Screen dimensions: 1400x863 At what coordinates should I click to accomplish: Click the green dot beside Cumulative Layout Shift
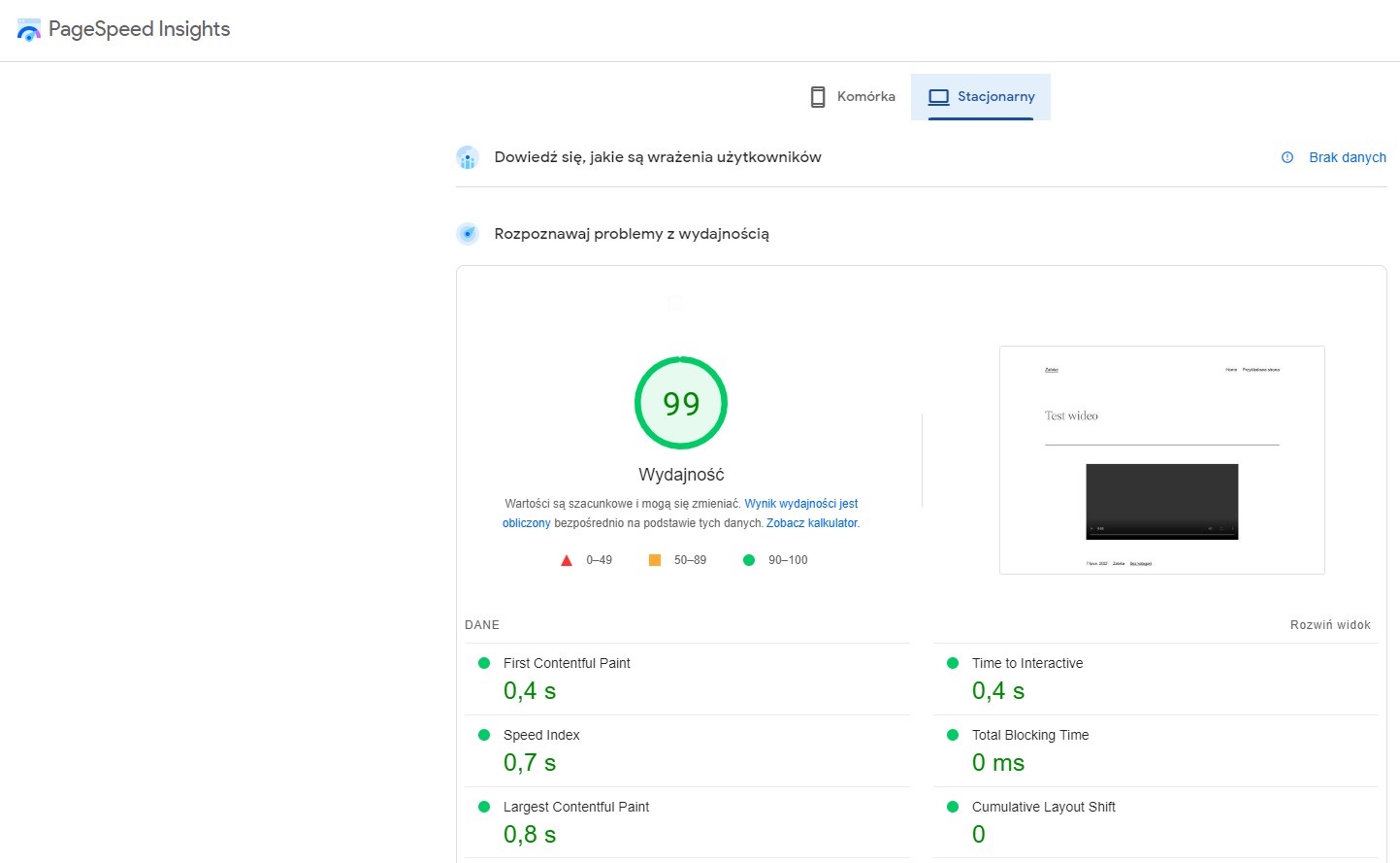click(x=953, y=807)
